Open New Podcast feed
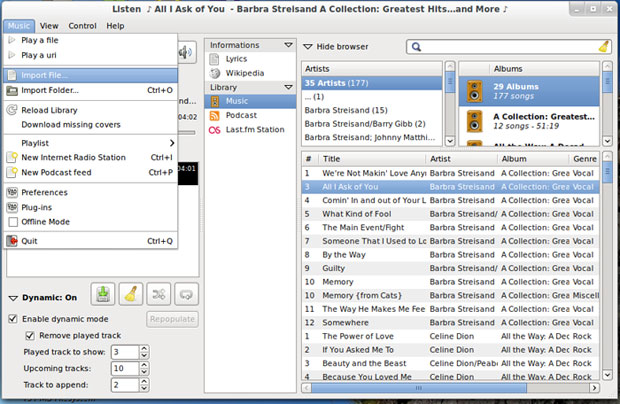This screenshot has height=404, width=620. 91,172
